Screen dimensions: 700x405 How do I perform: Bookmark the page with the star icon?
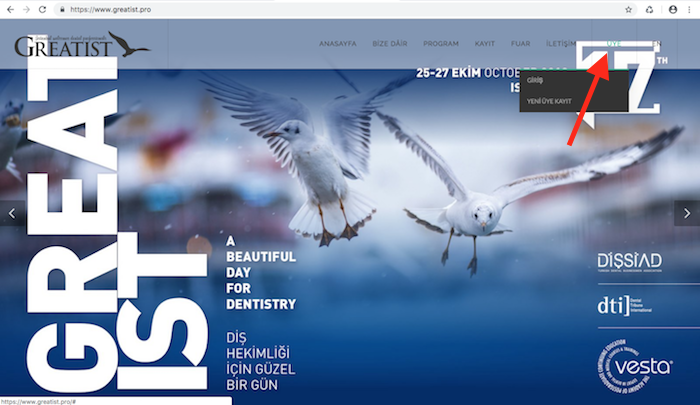[x=629, y=9]
